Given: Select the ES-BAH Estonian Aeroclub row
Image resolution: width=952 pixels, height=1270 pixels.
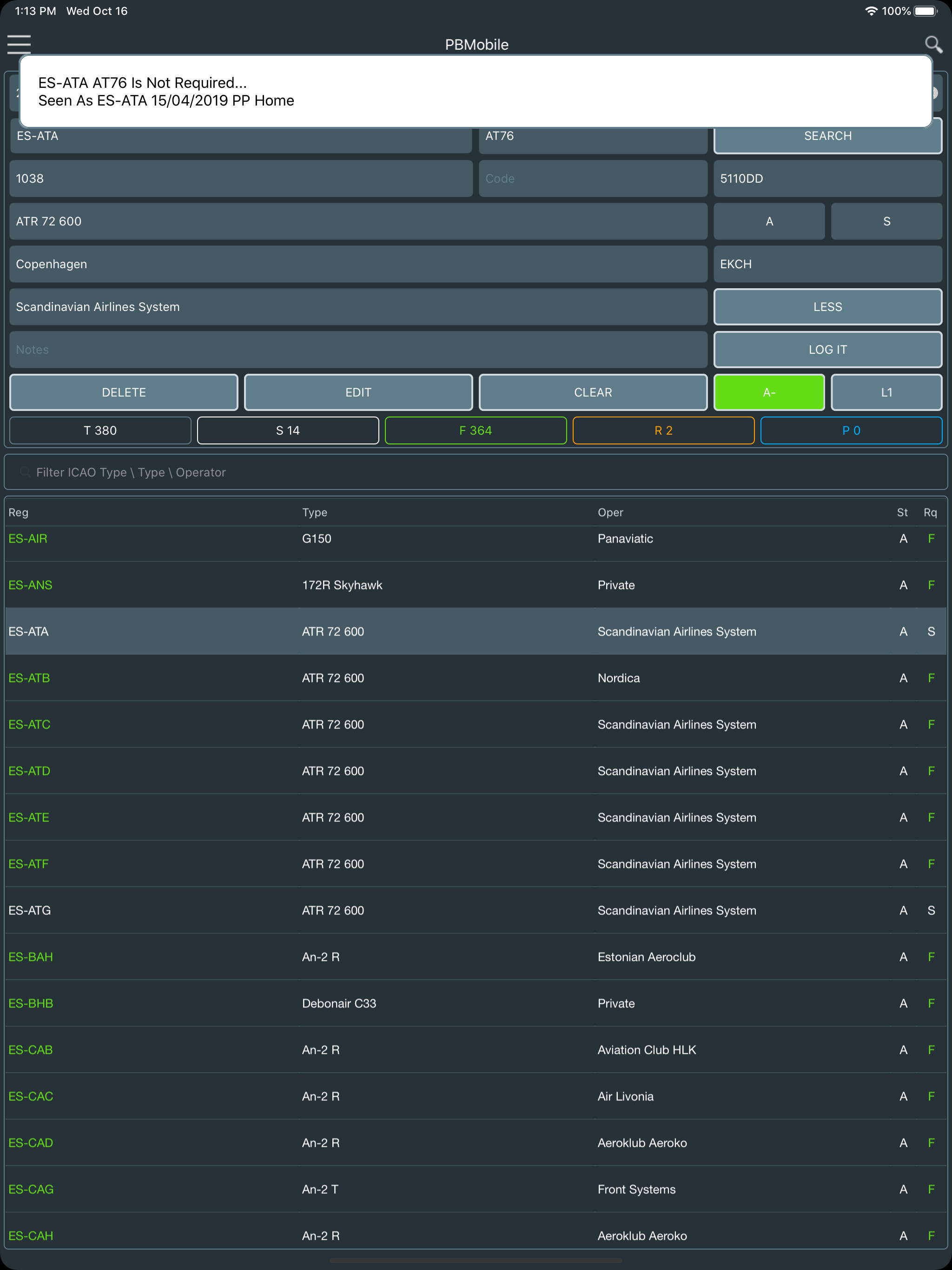Looking at the screenshot, I should (x=476, y=957).
